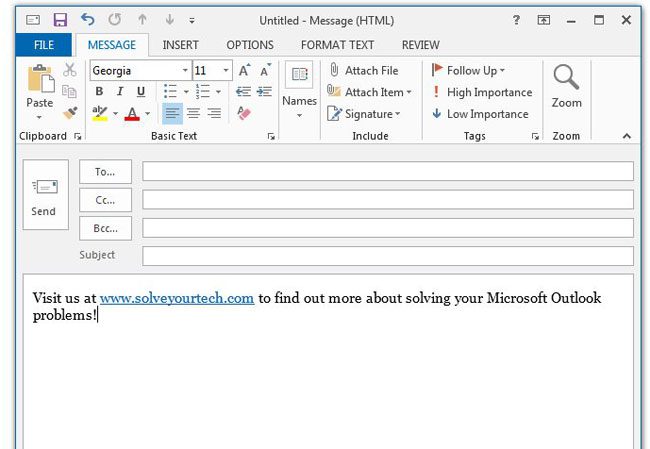The width and height of the screenshot is (650, 449).
Task: Click the Save icon in the title bar
Action: (60, 20)
